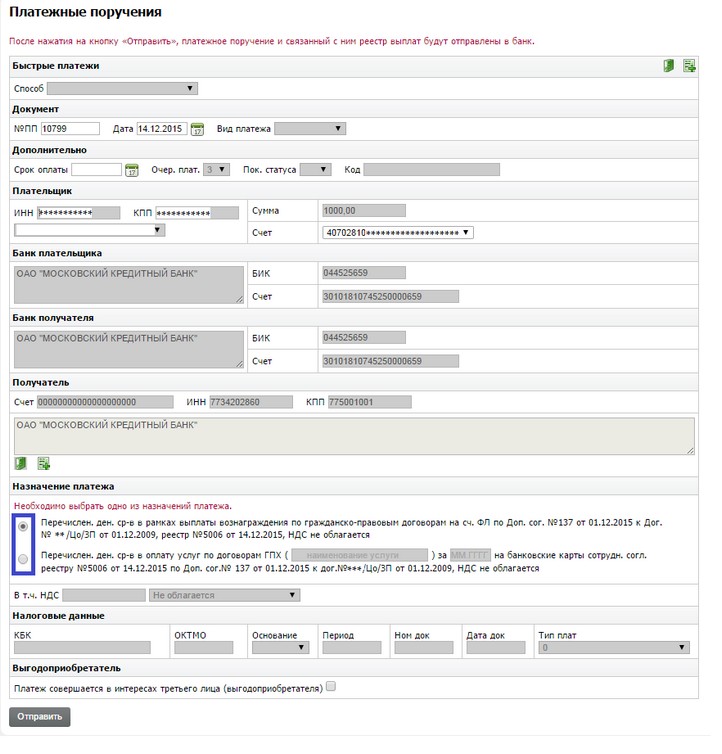722x754 pixels.
Task: Open the book icon in Быстрые платежи header
Action: (x=668, y=66)
